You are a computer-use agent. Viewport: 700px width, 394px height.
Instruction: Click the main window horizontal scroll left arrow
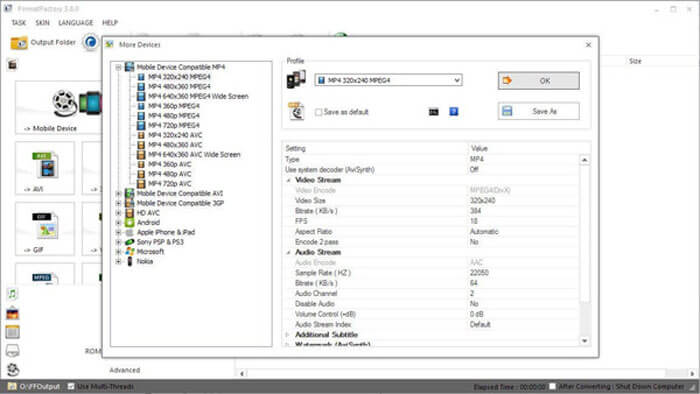[x=242, y=373]
